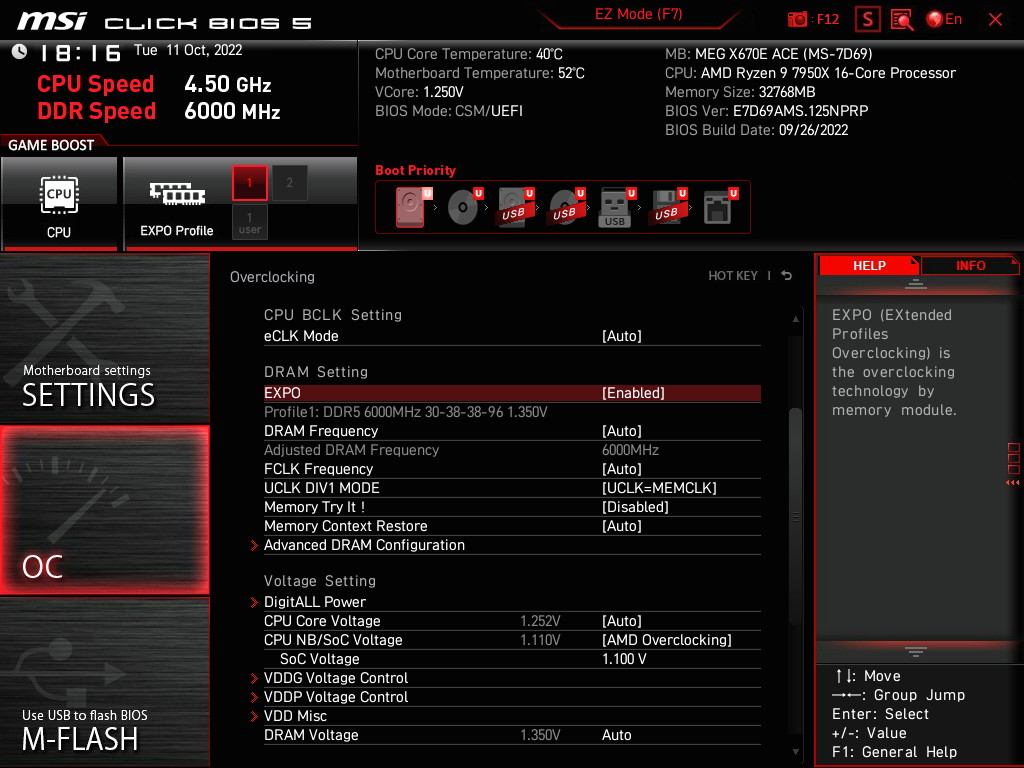Click the red arrows on the right edge
The image size is (1024, 768).
[x=1012, y=483]
